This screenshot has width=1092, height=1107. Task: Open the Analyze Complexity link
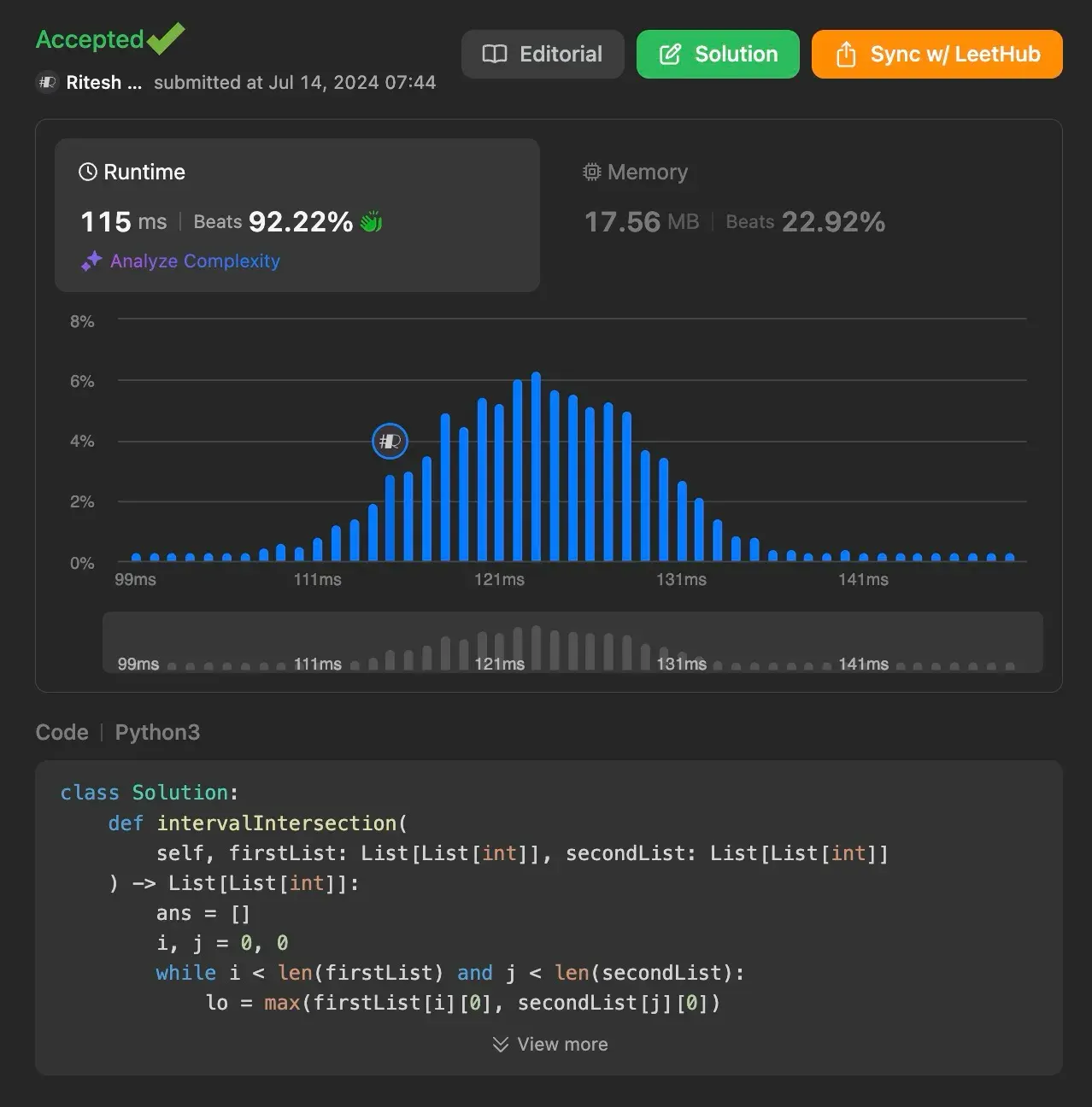click(x=195, y=261)
